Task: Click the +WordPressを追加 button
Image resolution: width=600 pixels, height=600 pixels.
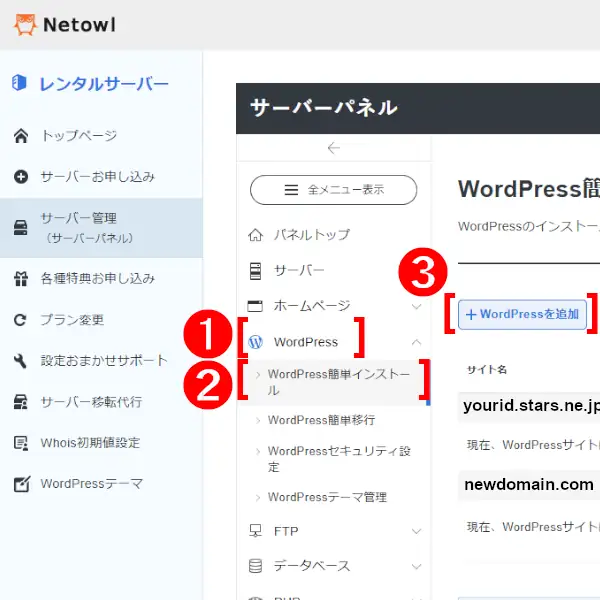Action: coord(522,315)
